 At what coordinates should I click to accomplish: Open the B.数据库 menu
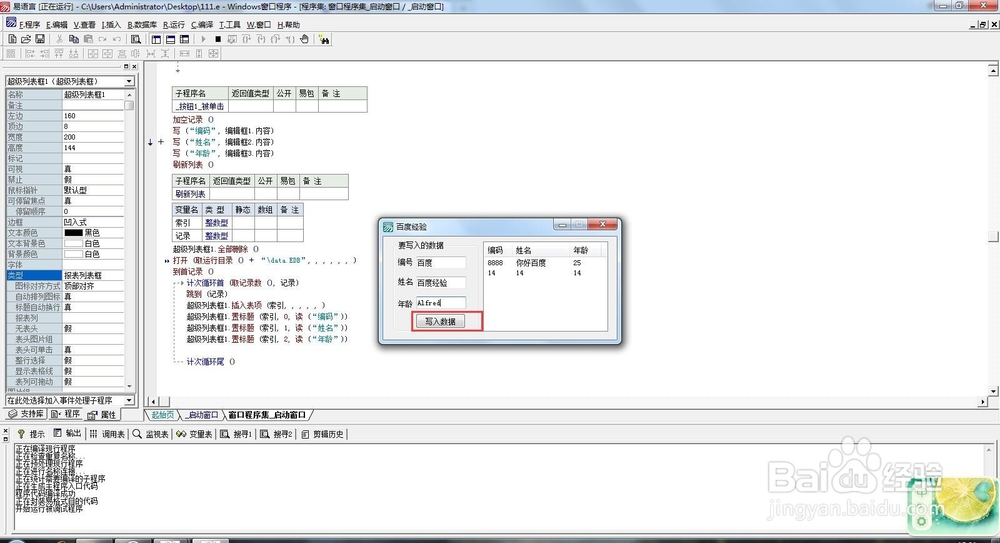(142, 24)
